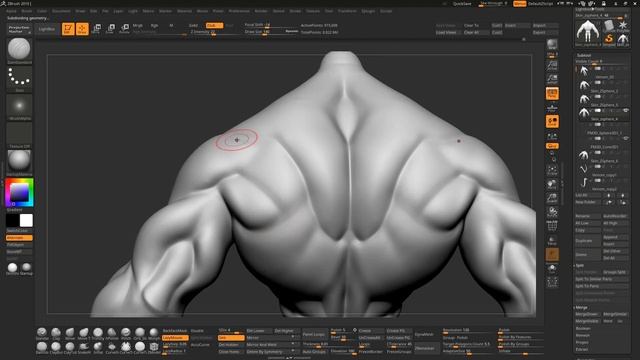Enable the Mrgb paint mode
Screen dimensions: 640x360
coord(138,25)
